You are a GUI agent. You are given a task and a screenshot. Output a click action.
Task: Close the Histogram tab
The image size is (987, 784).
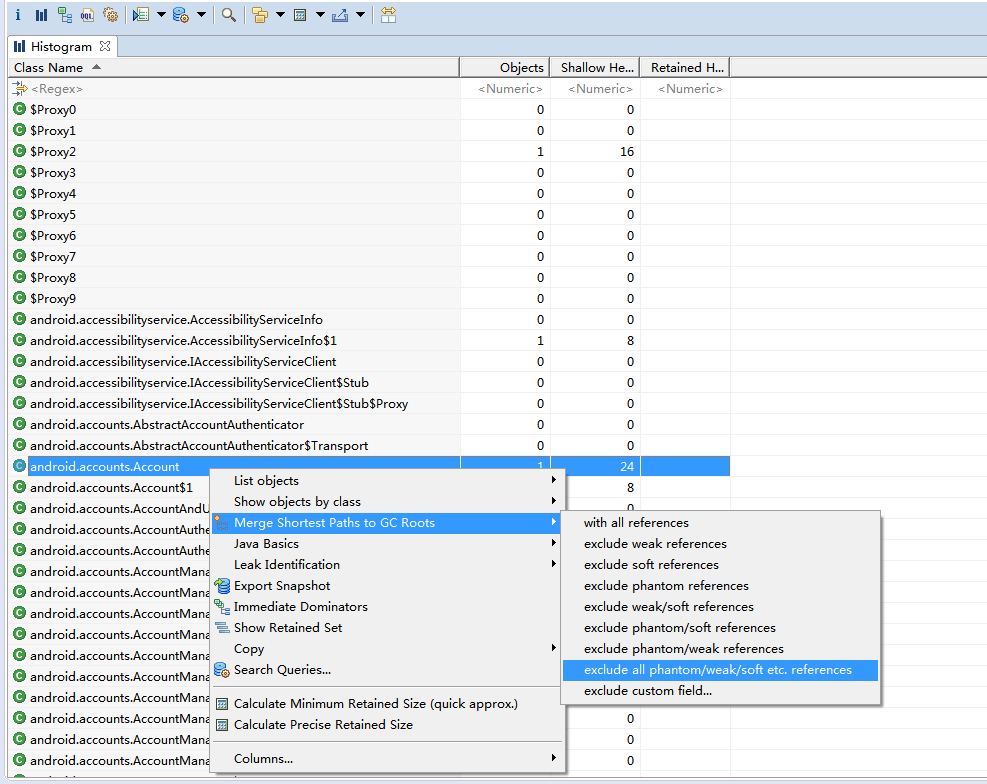[105, 46]
